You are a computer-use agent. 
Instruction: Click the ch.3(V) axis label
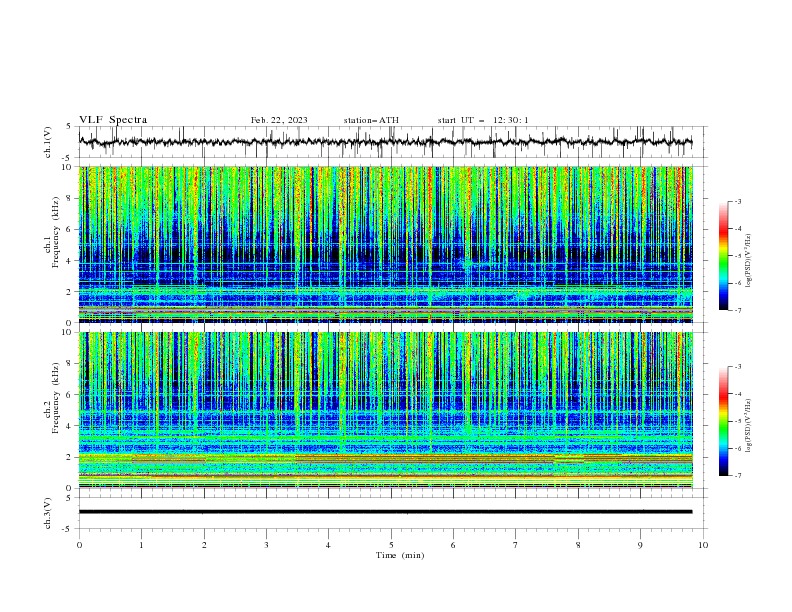click(48, 513)
